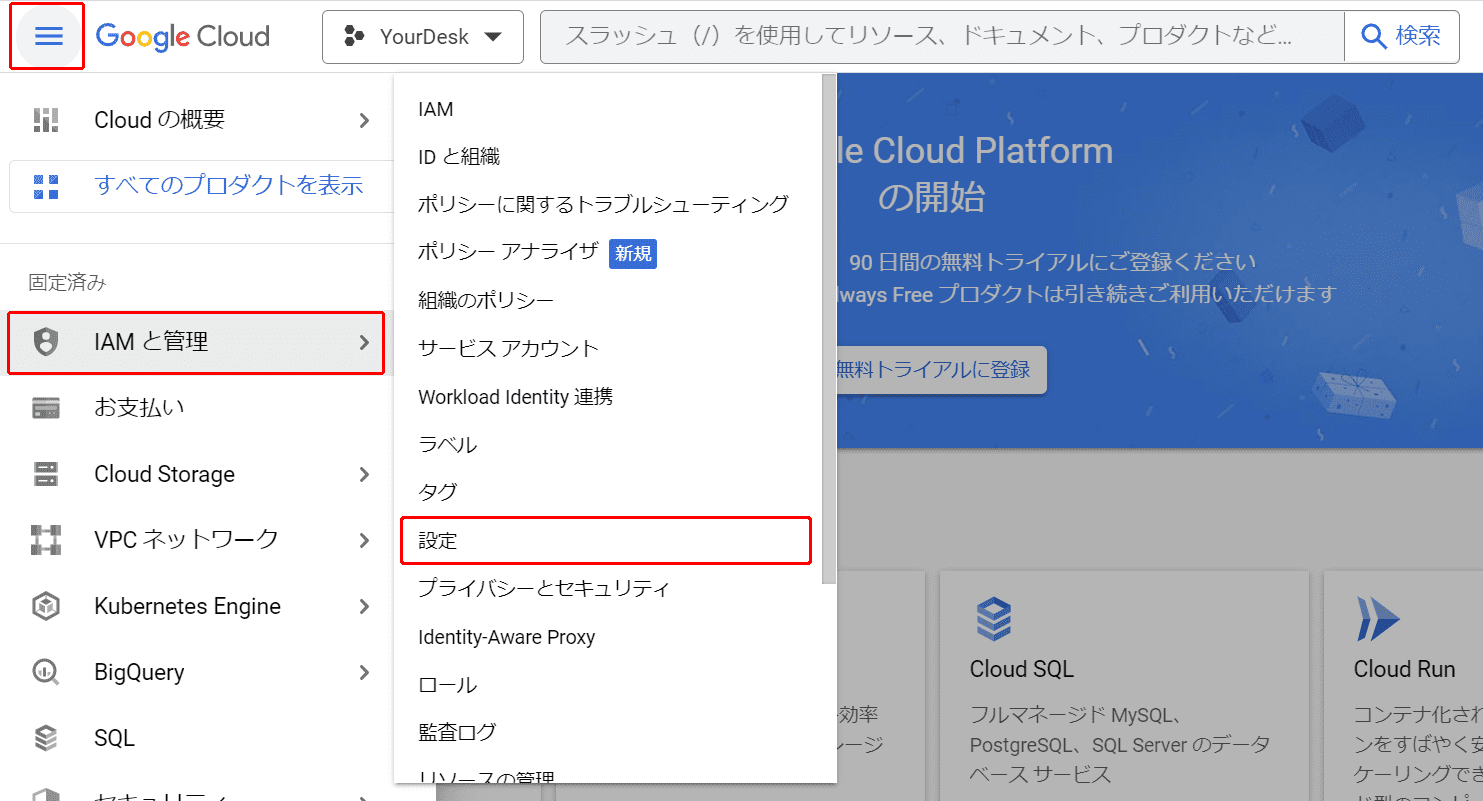Click the SQL layers icon in sidebar
This screenshot has width=1483, height=801.
46,738
